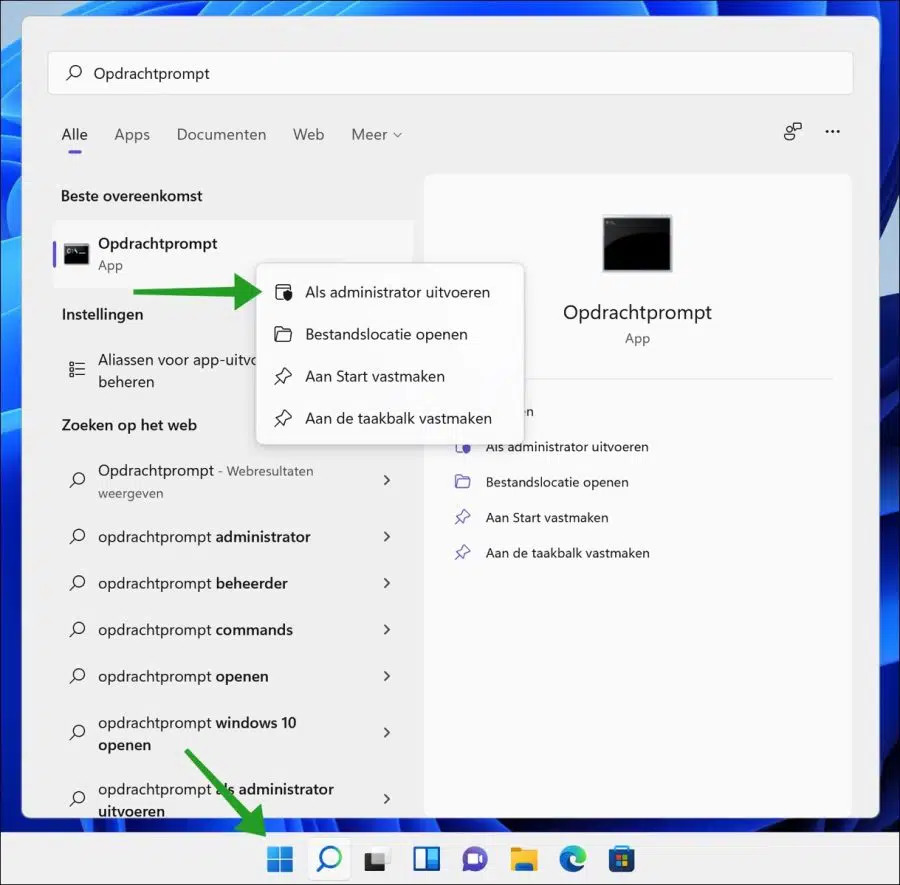Choose 'Aan de taakbalk vastmaken' in context menu

(x=390, y=418)
